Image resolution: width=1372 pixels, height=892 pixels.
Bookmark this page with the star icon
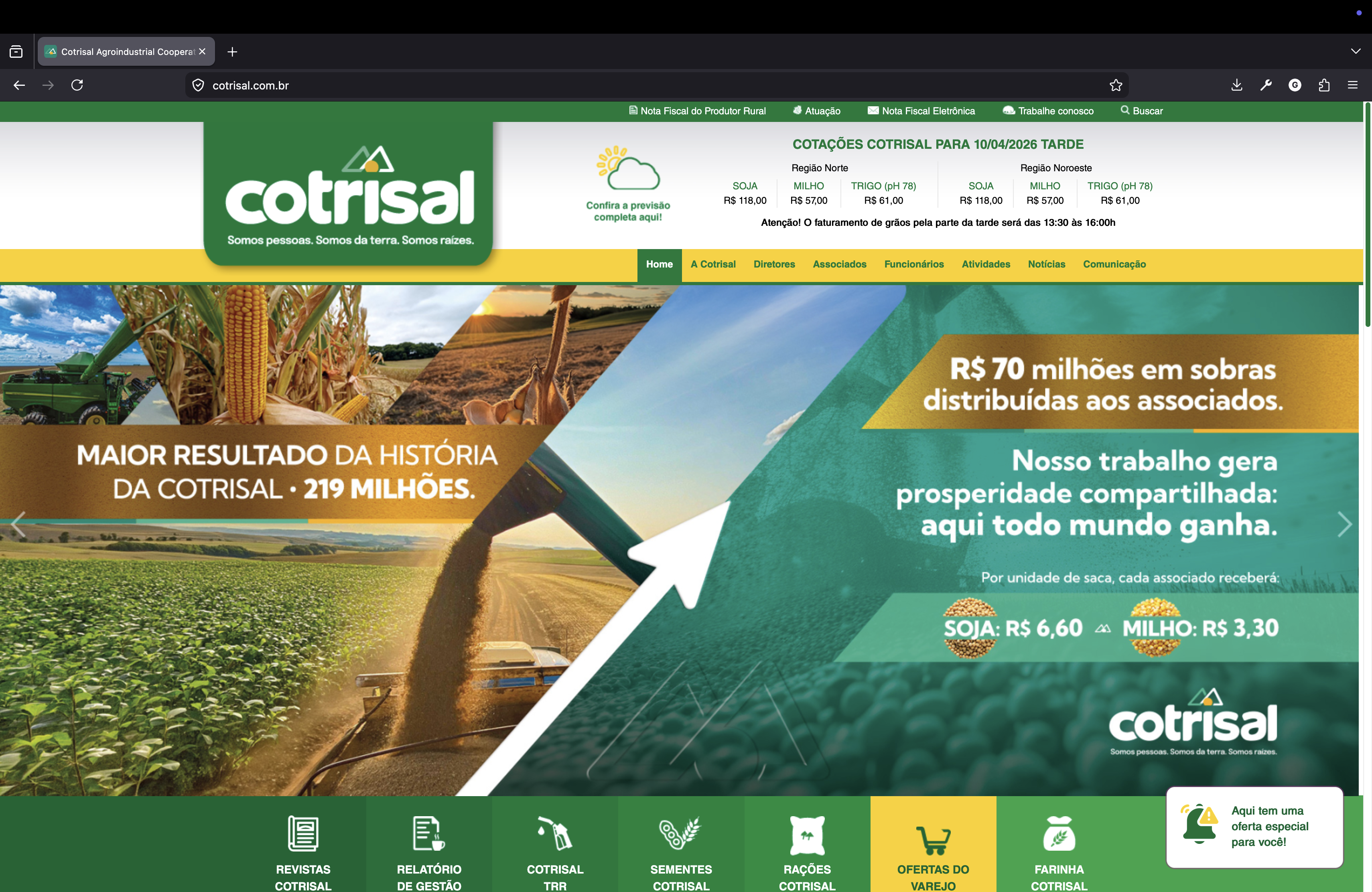pos(1116,85)
